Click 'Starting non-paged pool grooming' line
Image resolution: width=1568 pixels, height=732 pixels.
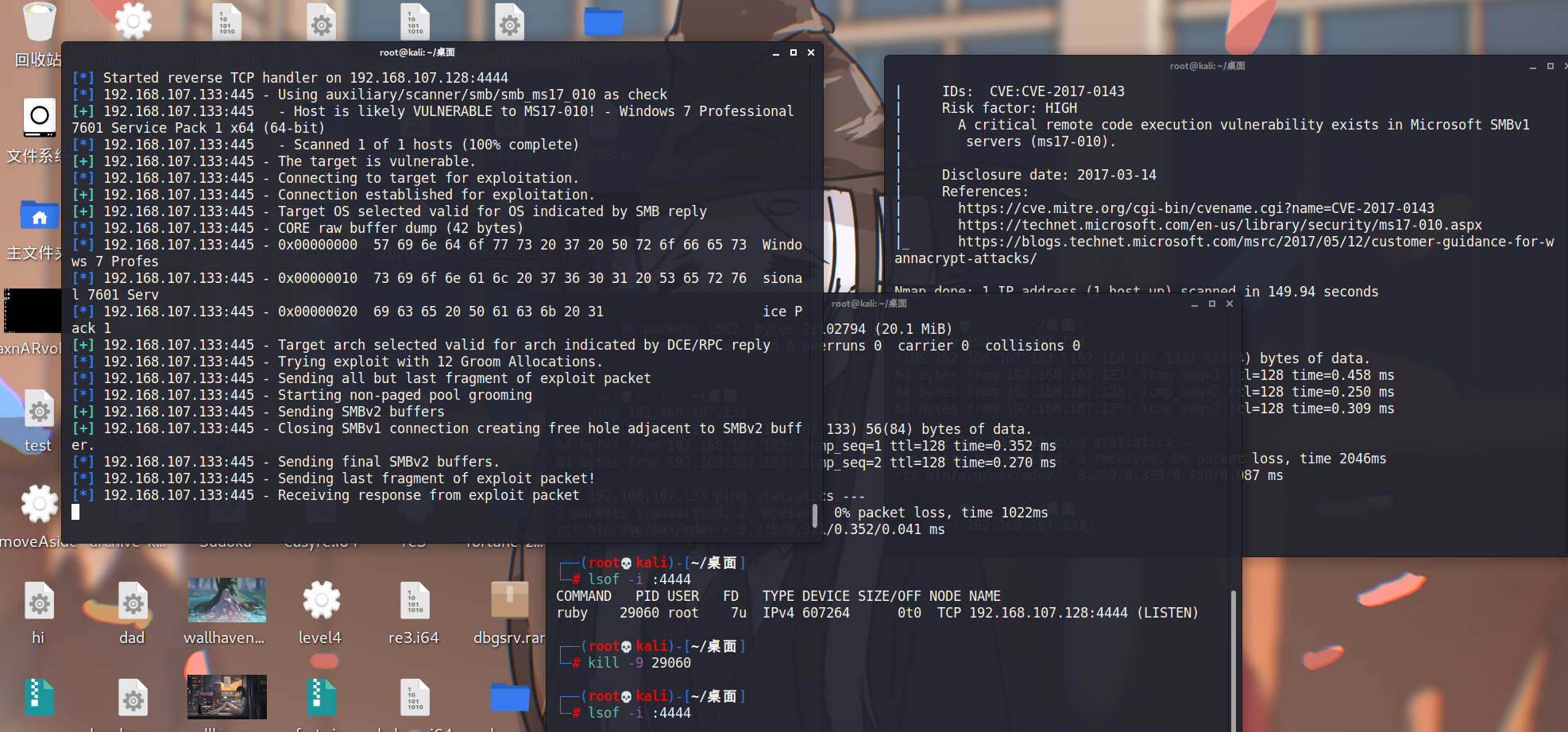302,395
